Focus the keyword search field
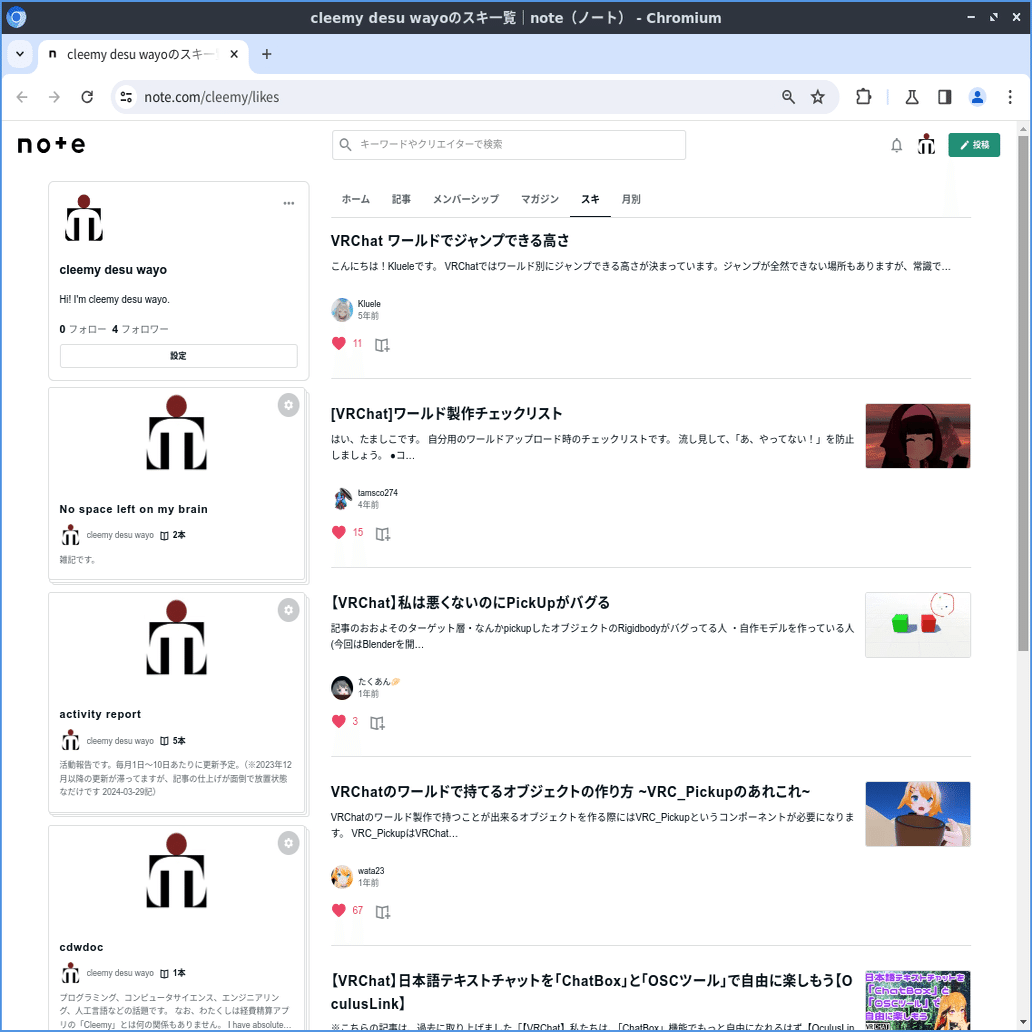The width and height of the screenshot is (1032, 1032). [509, 144]
